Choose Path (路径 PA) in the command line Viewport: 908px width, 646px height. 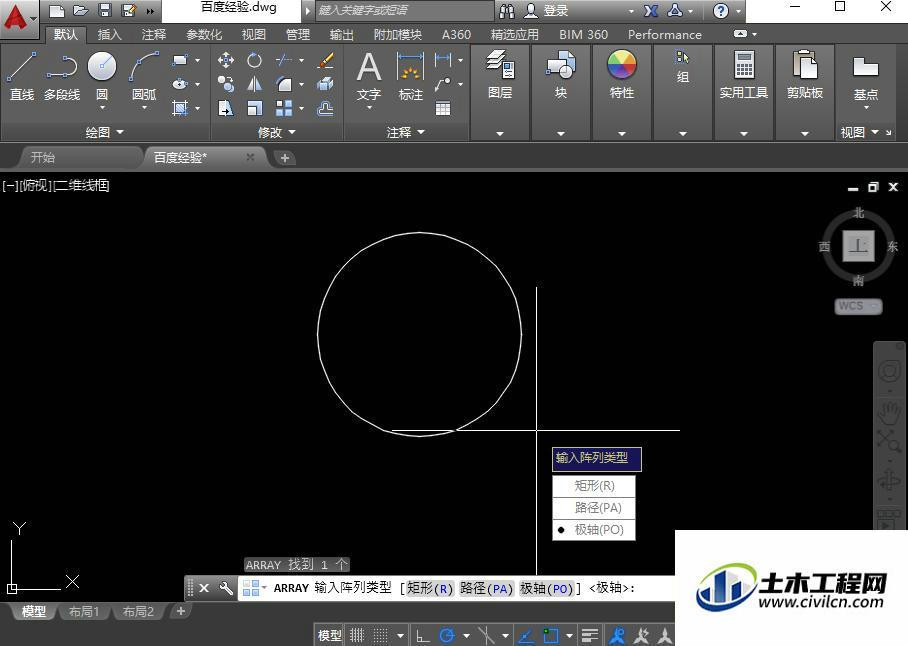(x=486, y=588)
